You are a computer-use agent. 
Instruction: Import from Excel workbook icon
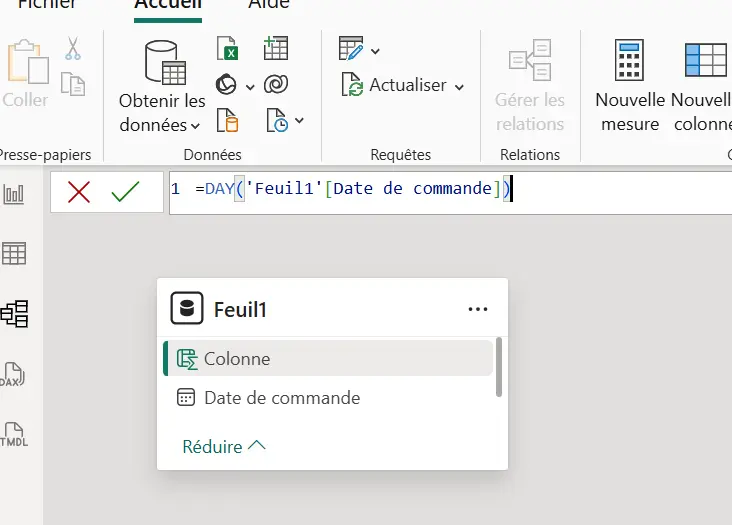click(228, 48)
